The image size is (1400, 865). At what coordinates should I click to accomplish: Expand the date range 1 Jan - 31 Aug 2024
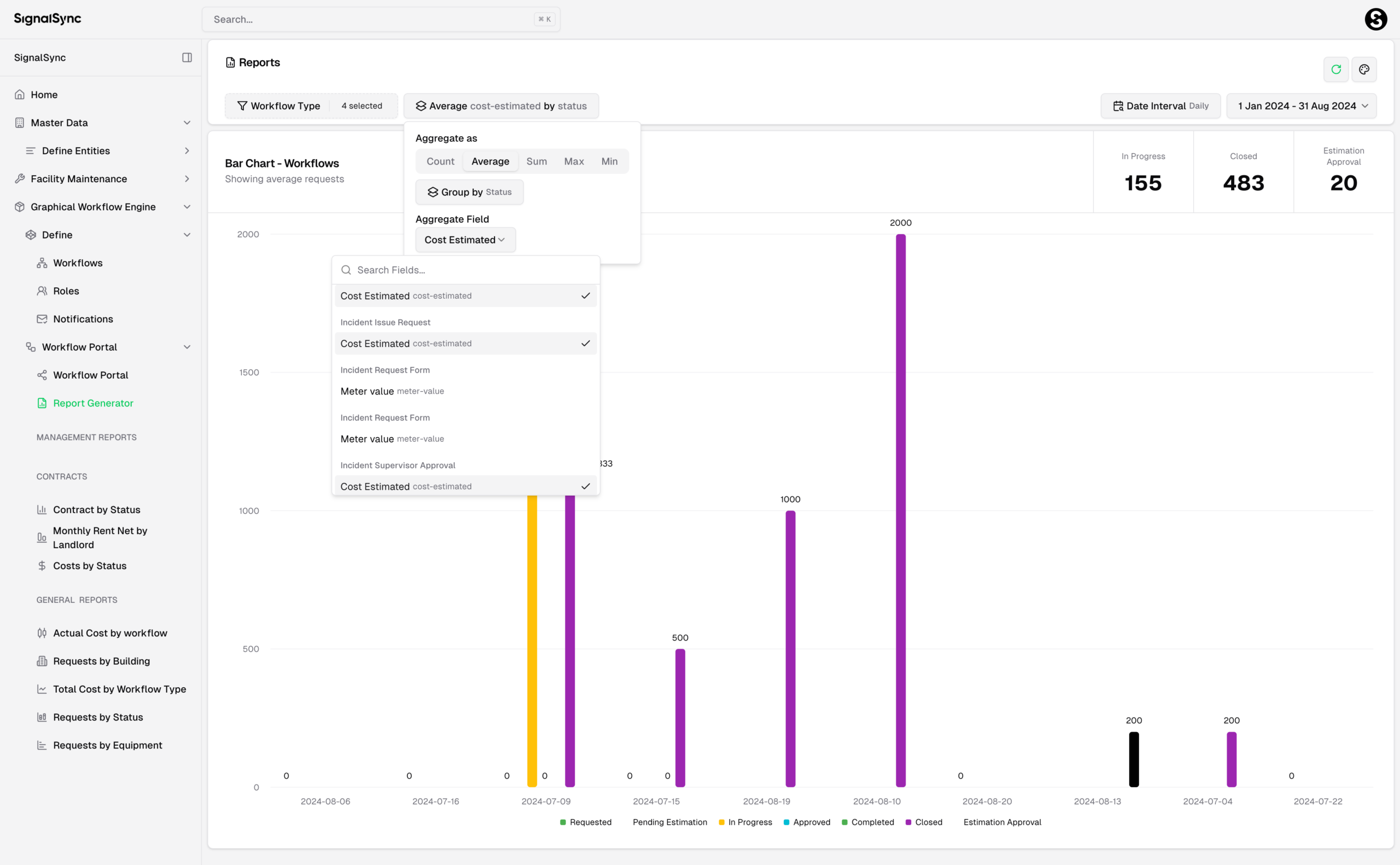point(1301,106)
